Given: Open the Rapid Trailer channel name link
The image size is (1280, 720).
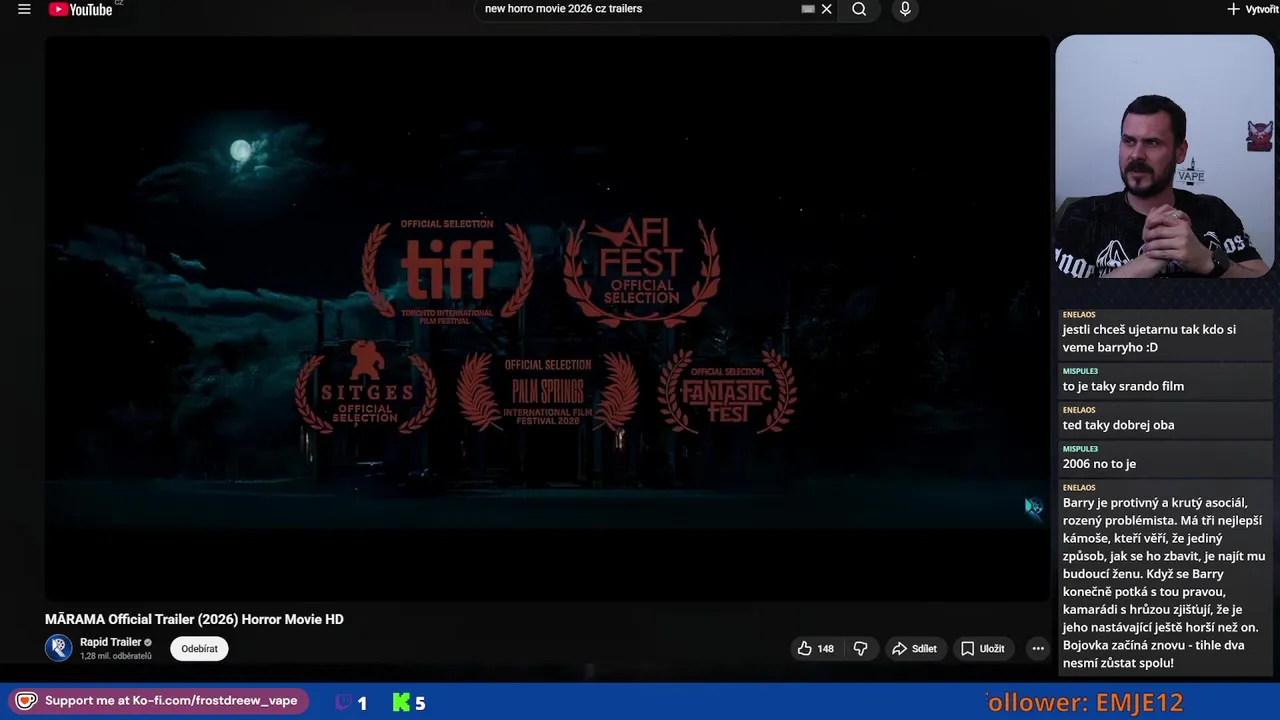Looking at the screenshot, I should (110, 642).
